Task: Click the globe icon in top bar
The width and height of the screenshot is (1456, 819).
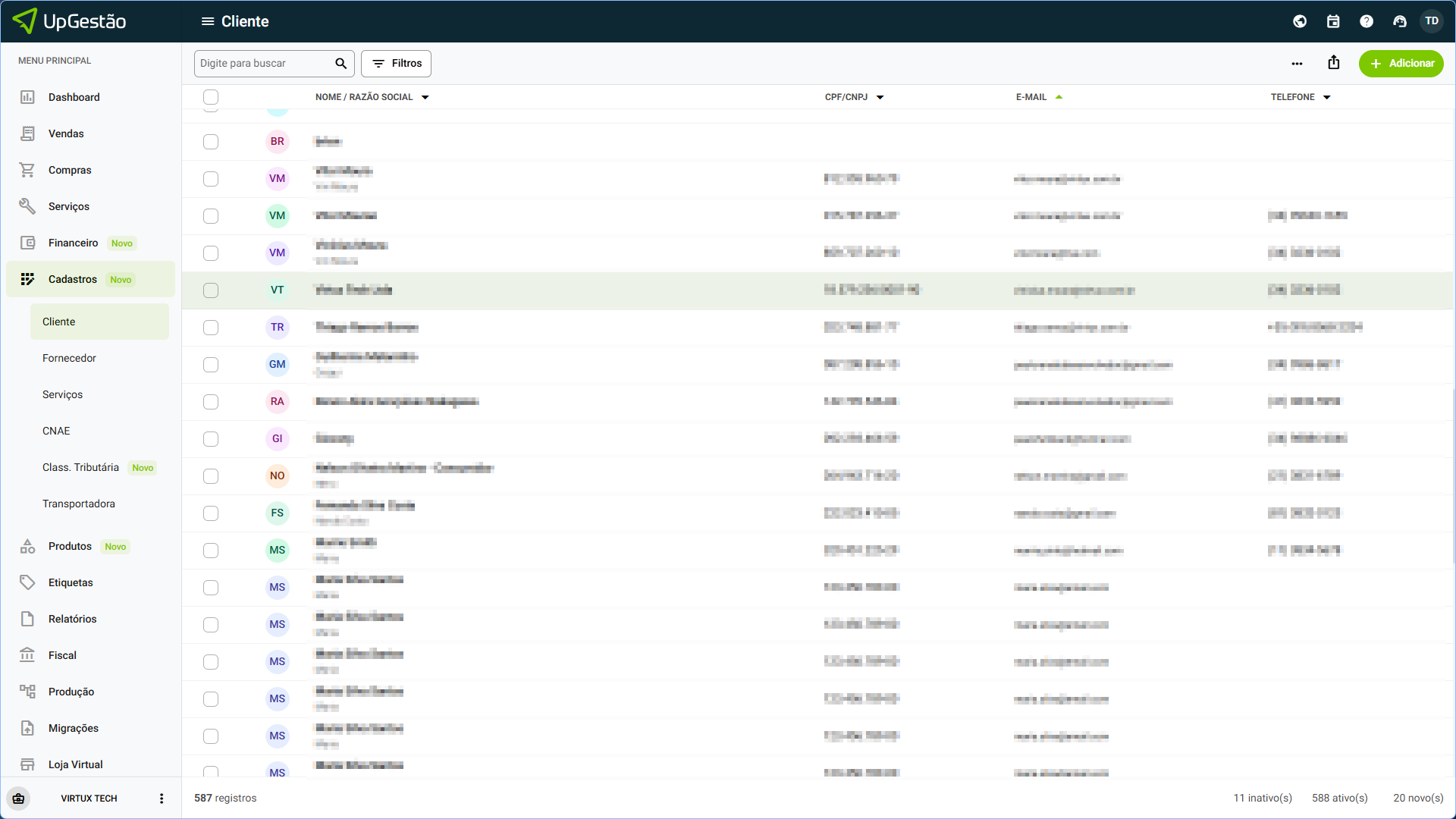Action: 1300,21
